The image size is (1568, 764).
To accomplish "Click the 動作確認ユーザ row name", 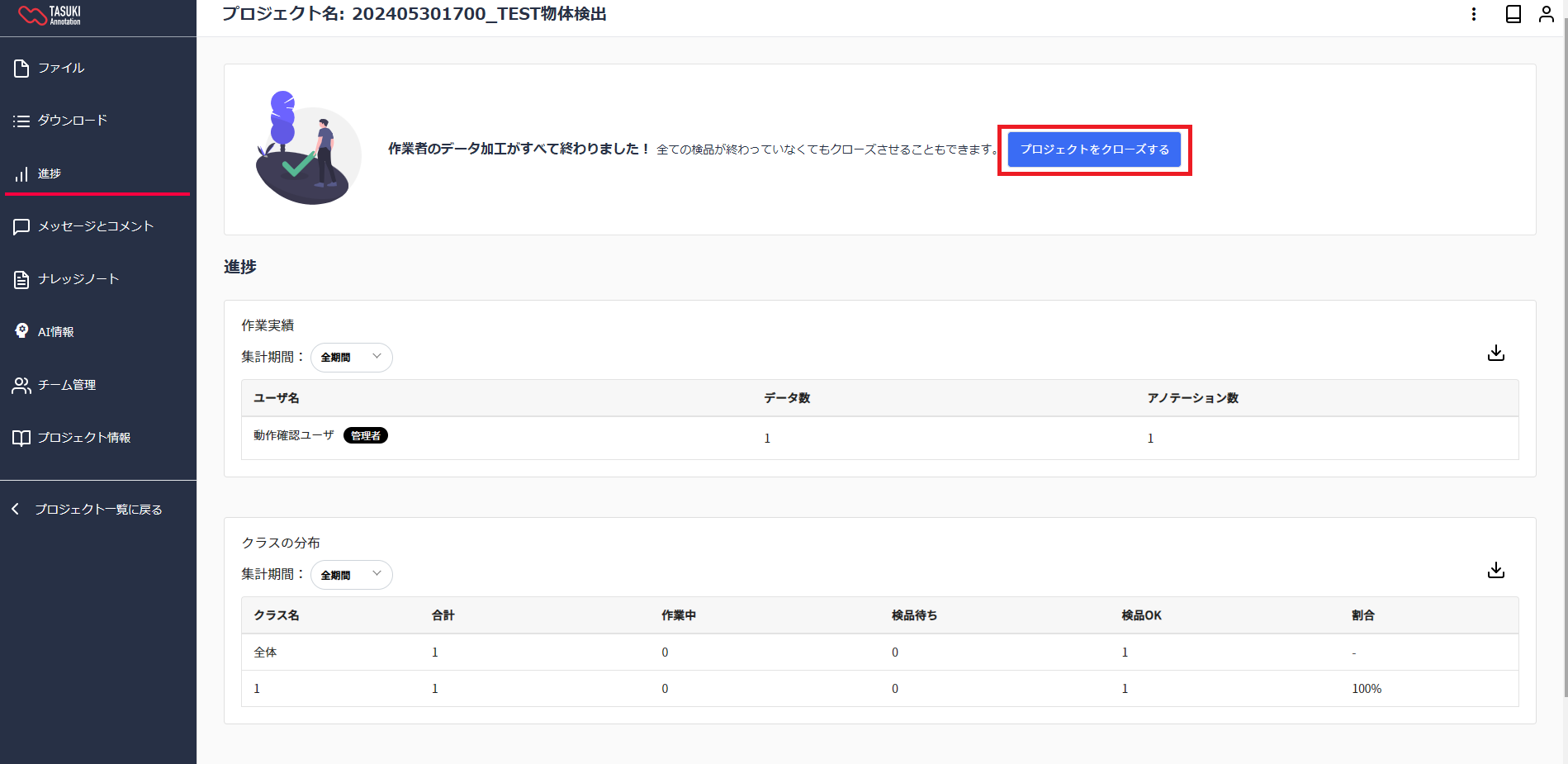I will (x=294, y=435).
